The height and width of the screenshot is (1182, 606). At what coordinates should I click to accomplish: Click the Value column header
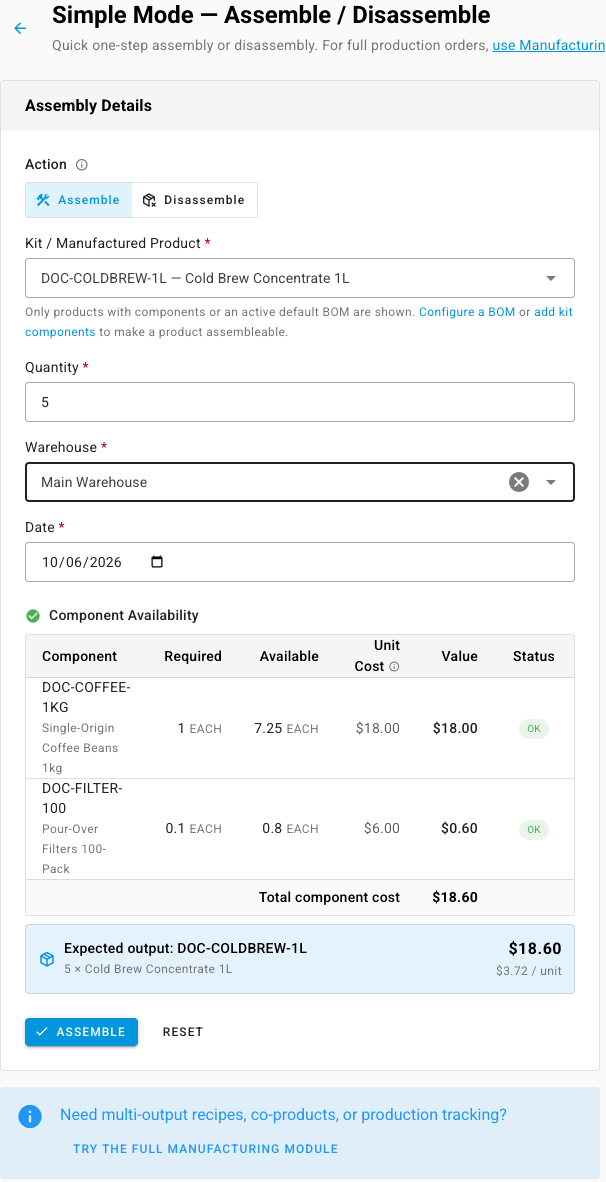click(460, 657)
